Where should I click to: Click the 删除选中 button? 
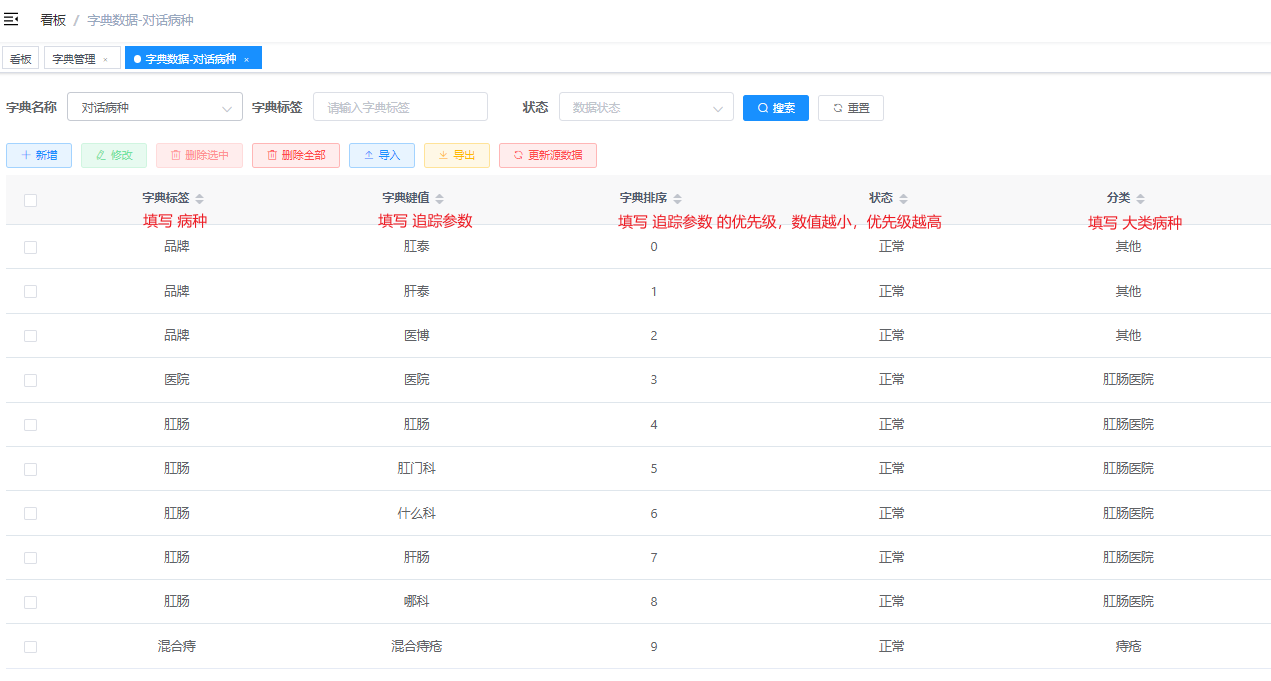(x=199, y=155)
